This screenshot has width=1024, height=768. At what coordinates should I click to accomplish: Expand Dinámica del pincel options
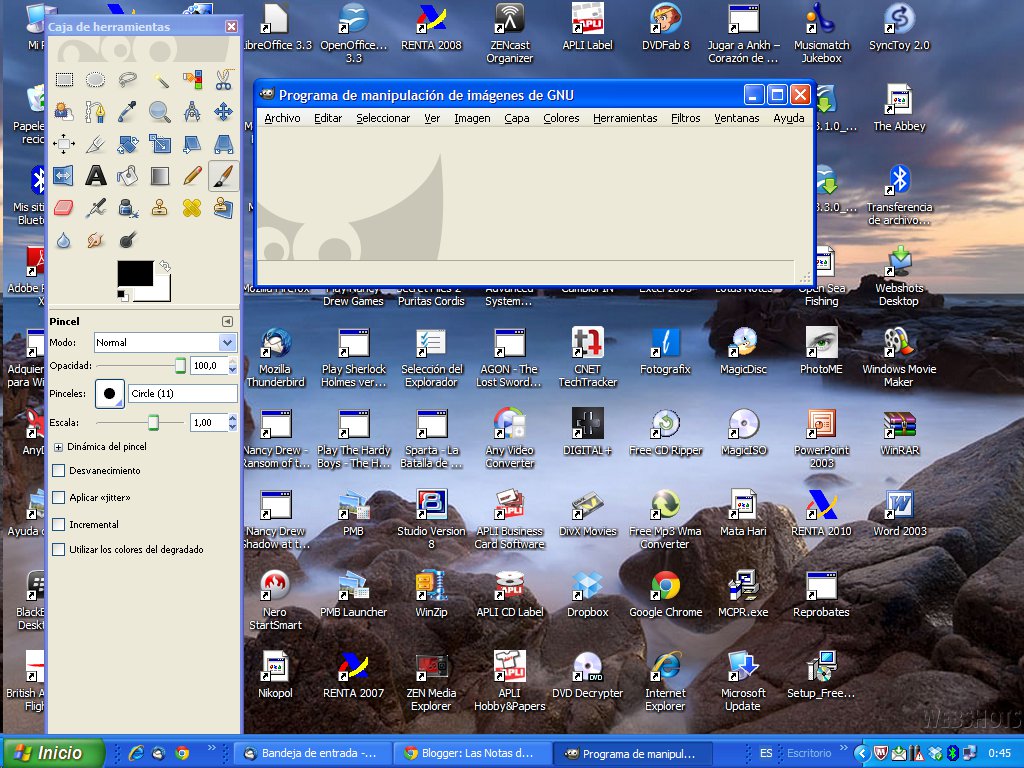[58, 447]
